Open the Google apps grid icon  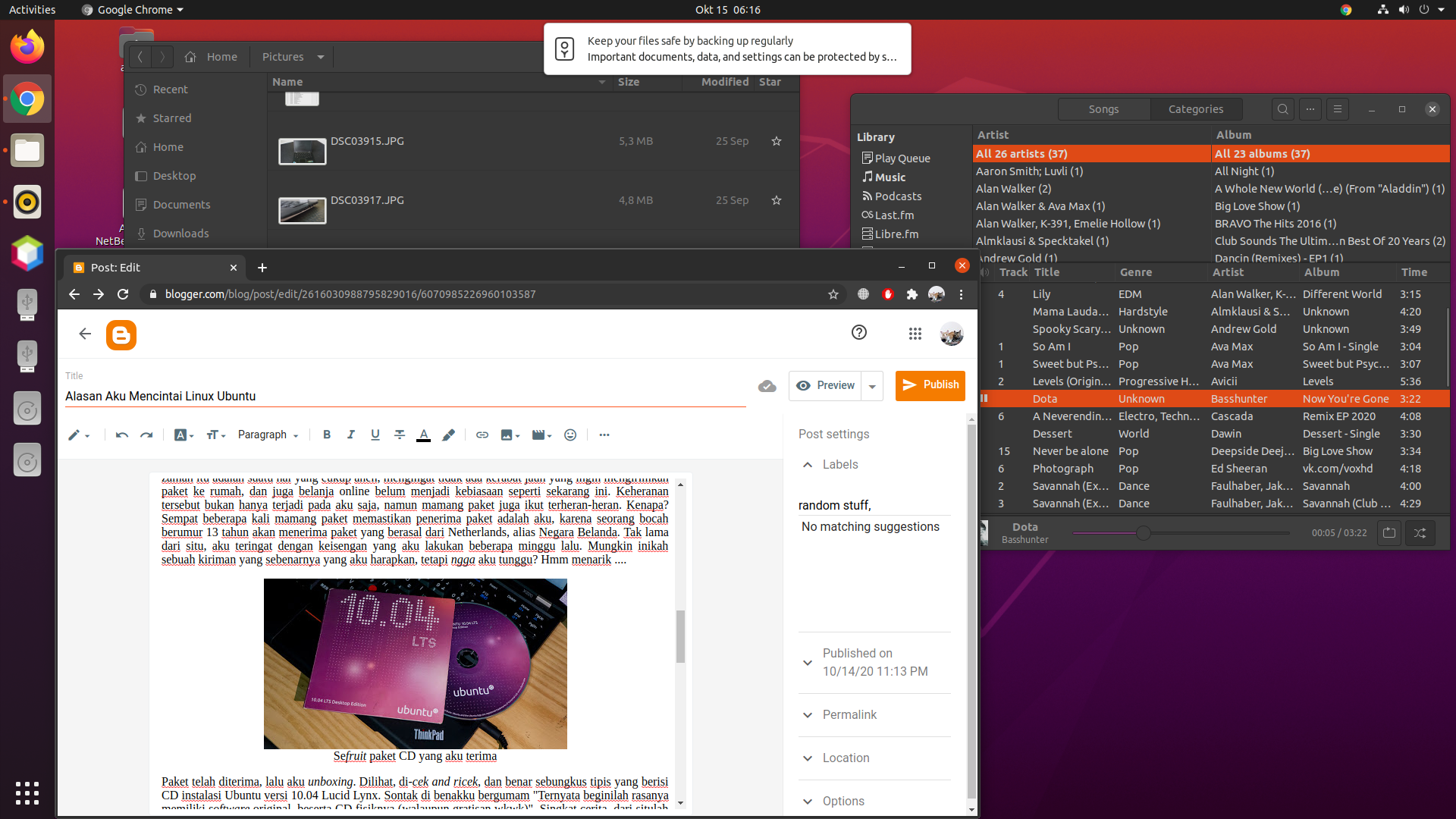pyautogui.click(x=915, y=334)
